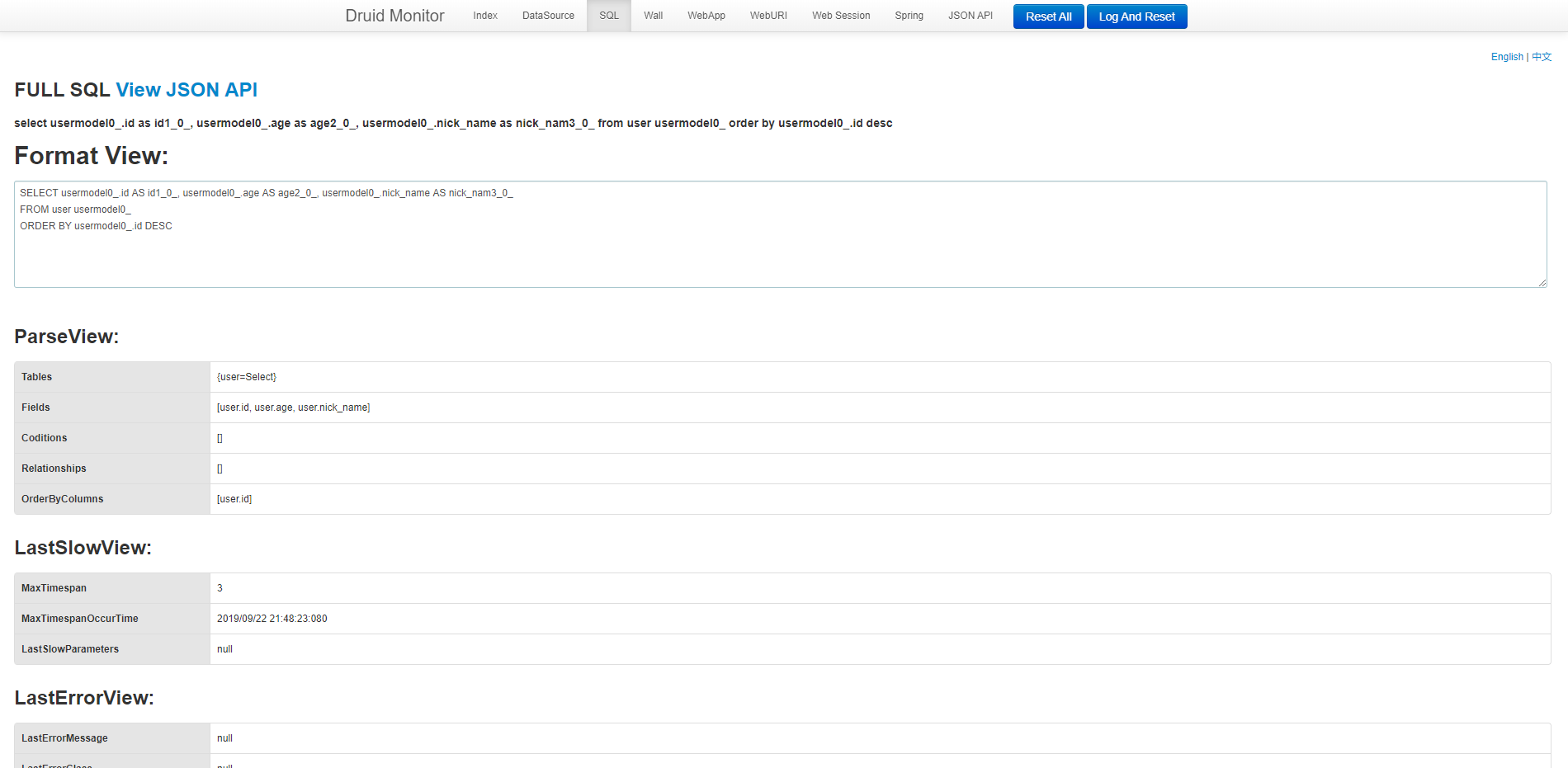Screen dimensions: 1568x768
Task: Open the Index tab
Action: pos(485,16)
